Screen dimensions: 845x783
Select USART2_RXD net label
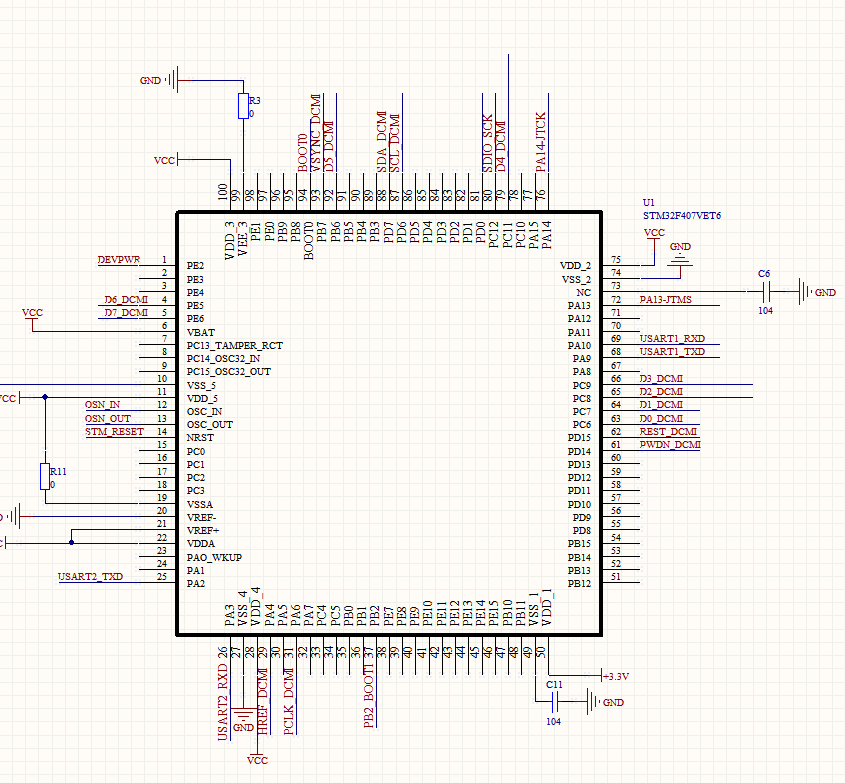tap(223, 702)
